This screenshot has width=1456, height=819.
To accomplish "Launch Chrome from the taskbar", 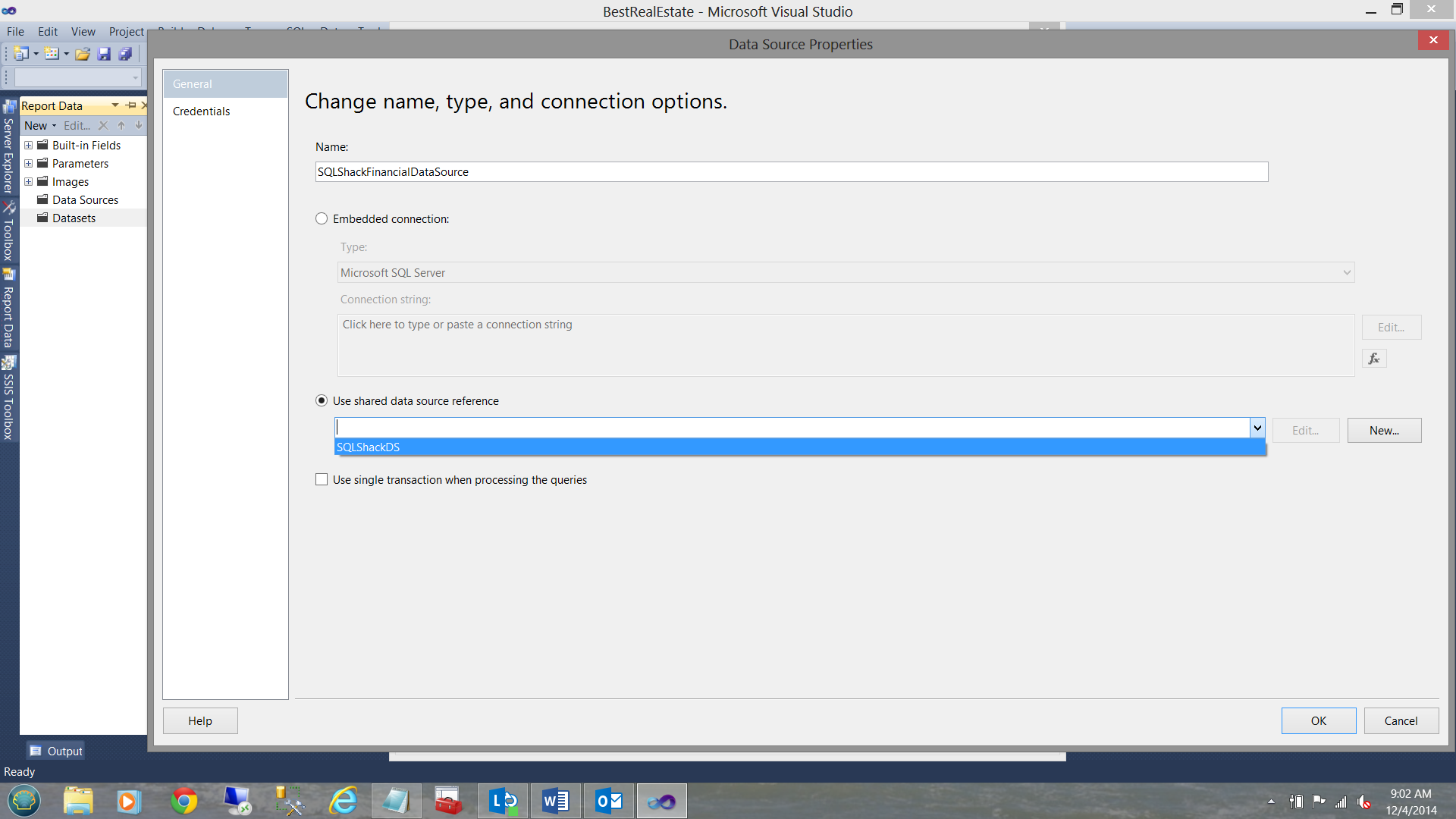I will (x=184, y=801).
